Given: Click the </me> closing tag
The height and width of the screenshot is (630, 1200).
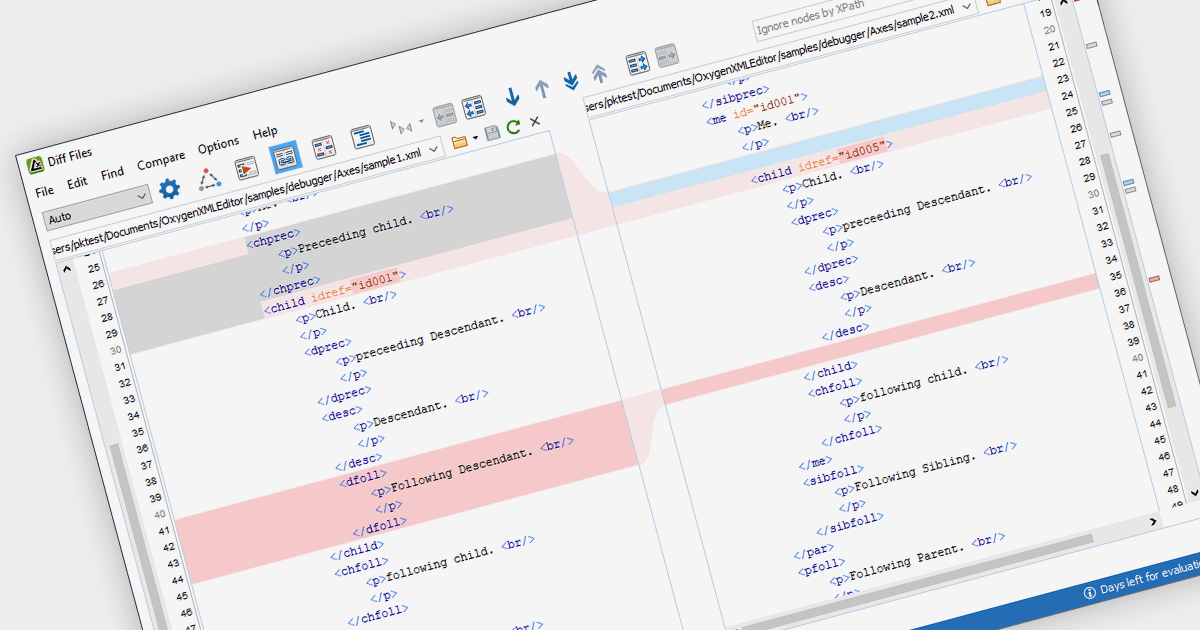Looking at the screenshot, I should tap(816, 461).
